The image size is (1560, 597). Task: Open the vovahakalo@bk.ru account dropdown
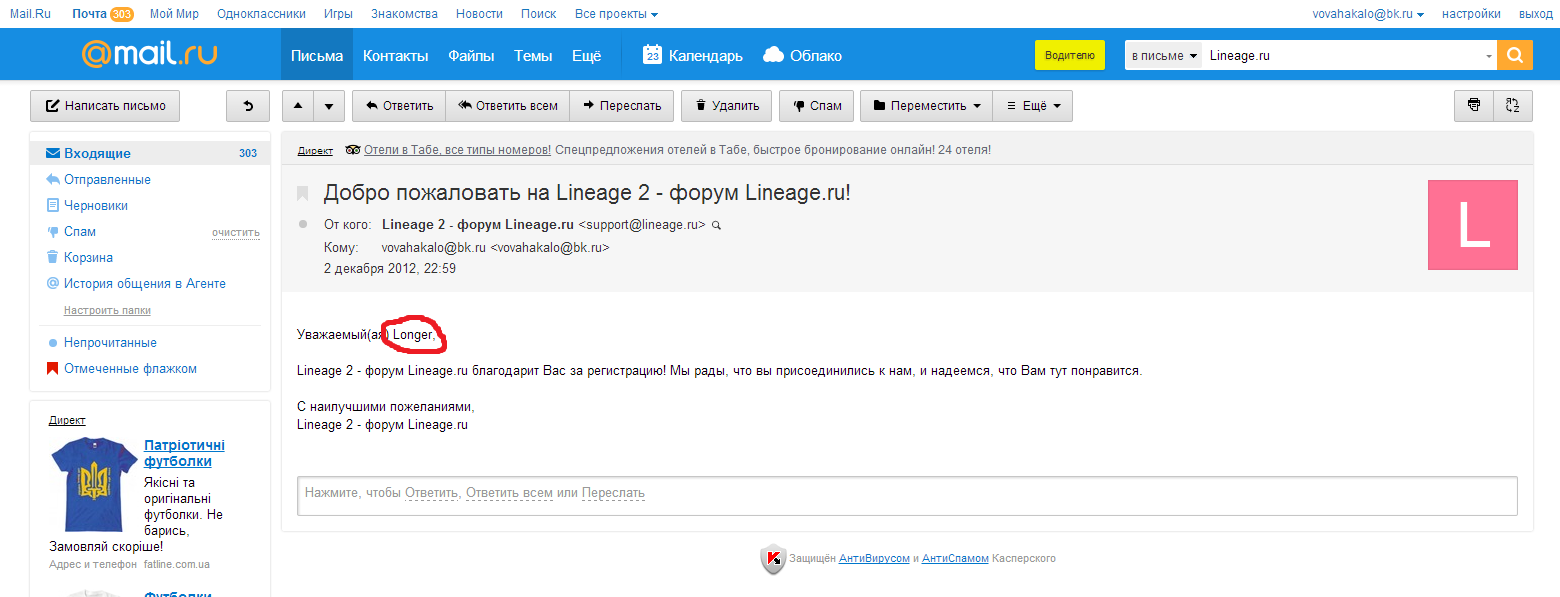click(x=1368, y=14)
